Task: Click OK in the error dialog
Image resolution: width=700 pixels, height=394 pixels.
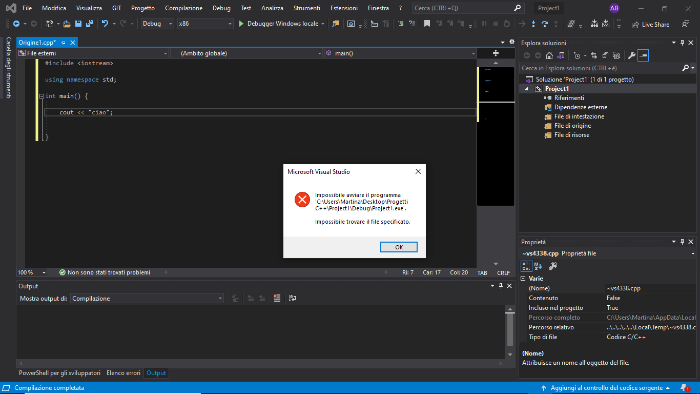Action: pos(399,247)
